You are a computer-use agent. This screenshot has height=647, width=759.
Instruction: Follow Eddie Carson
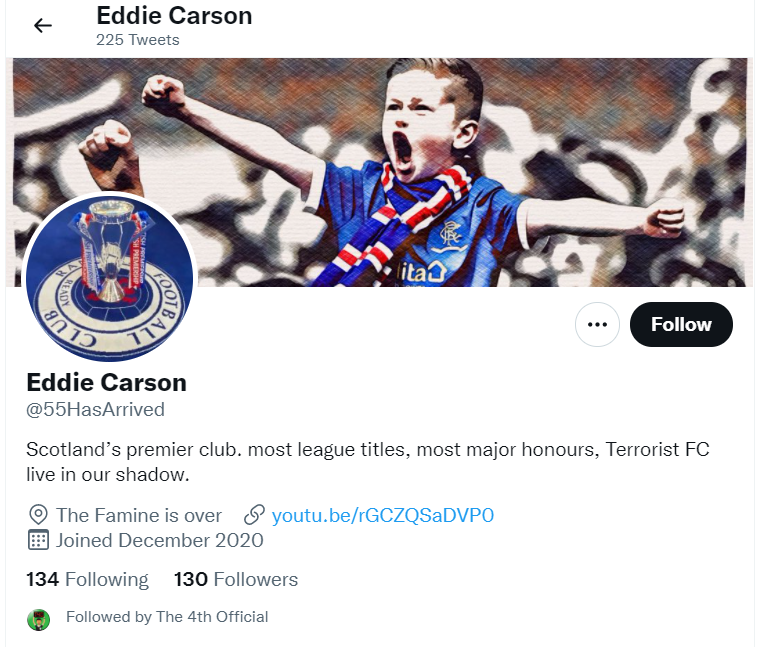coord(681,324)
